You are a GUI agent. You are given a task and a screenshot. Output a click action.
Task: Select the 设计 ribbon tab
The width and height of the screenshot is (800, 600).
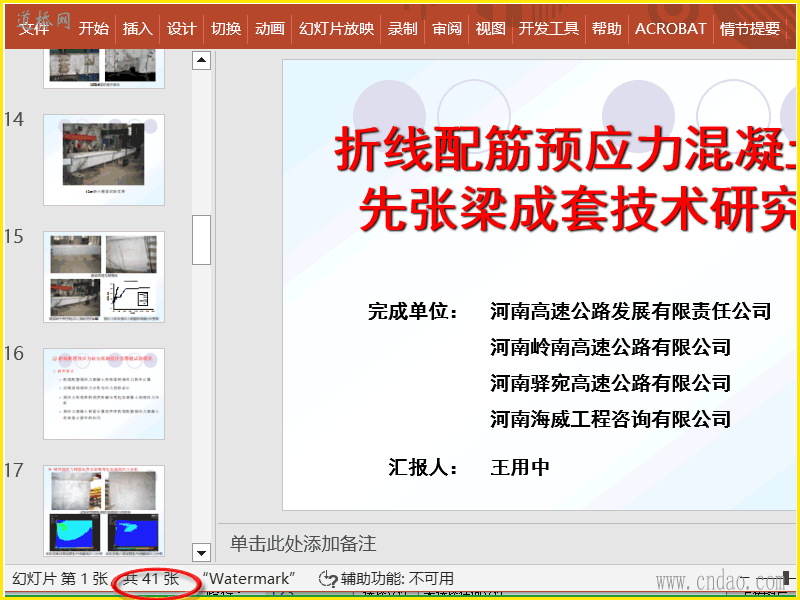click(181, 29)
